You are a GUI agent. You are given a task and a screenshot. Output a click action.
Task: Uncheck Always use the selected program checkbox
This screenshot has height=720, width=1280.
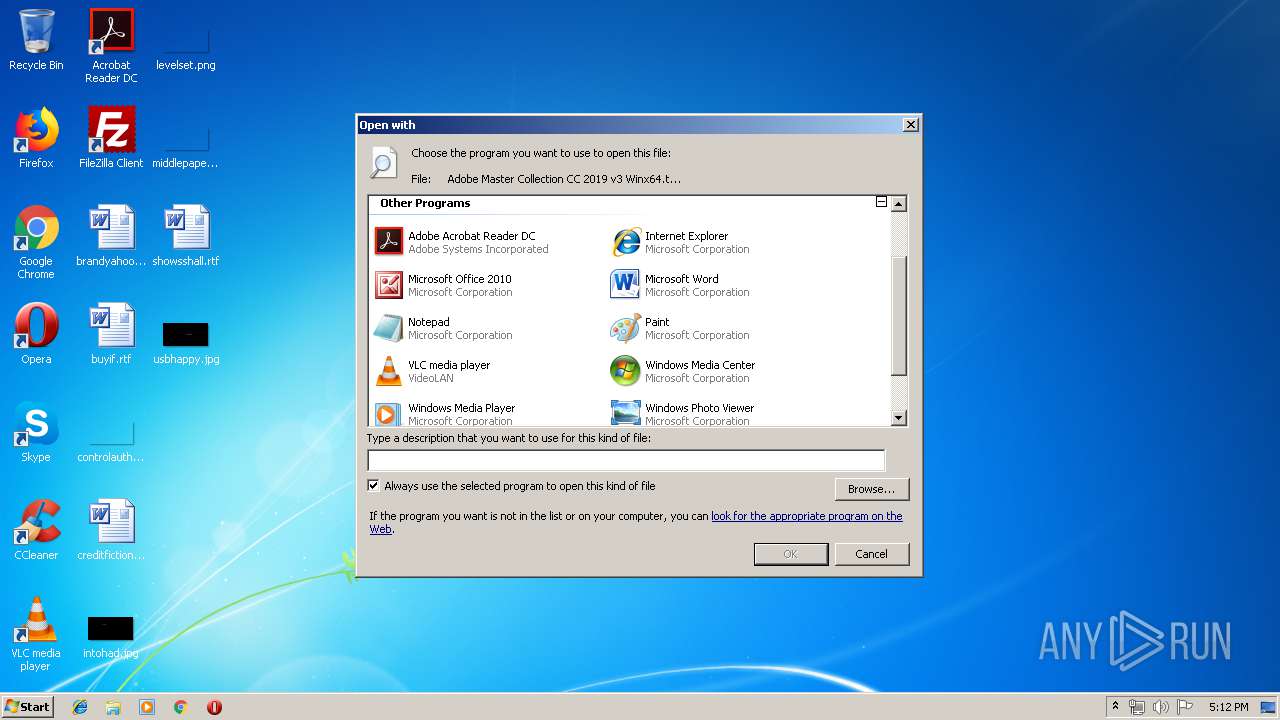coord(374,486)
